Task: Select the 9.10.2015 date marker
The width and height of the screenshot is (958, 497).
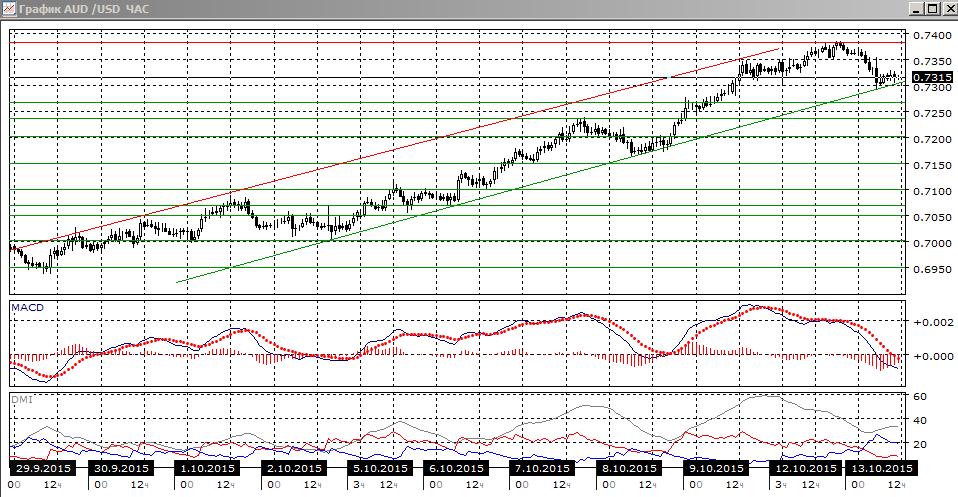Action: click(x=715, y=468)
